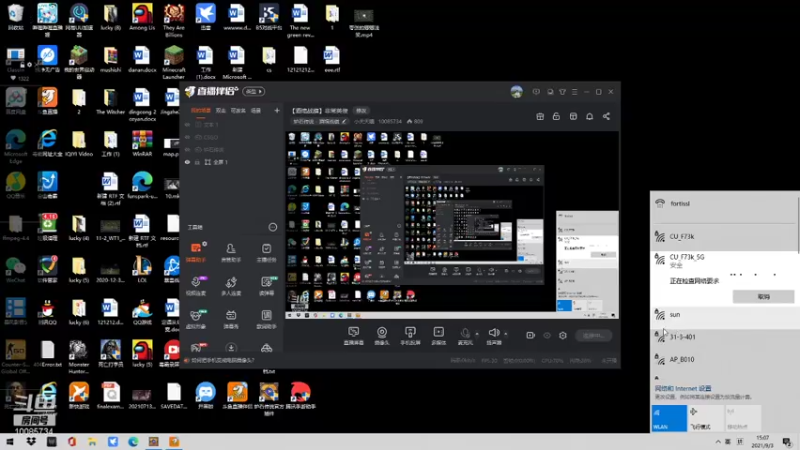Hide the 全屏 1 source with its eye icon
Viewport: 800px width, 450px height.
tap(187, 162)
